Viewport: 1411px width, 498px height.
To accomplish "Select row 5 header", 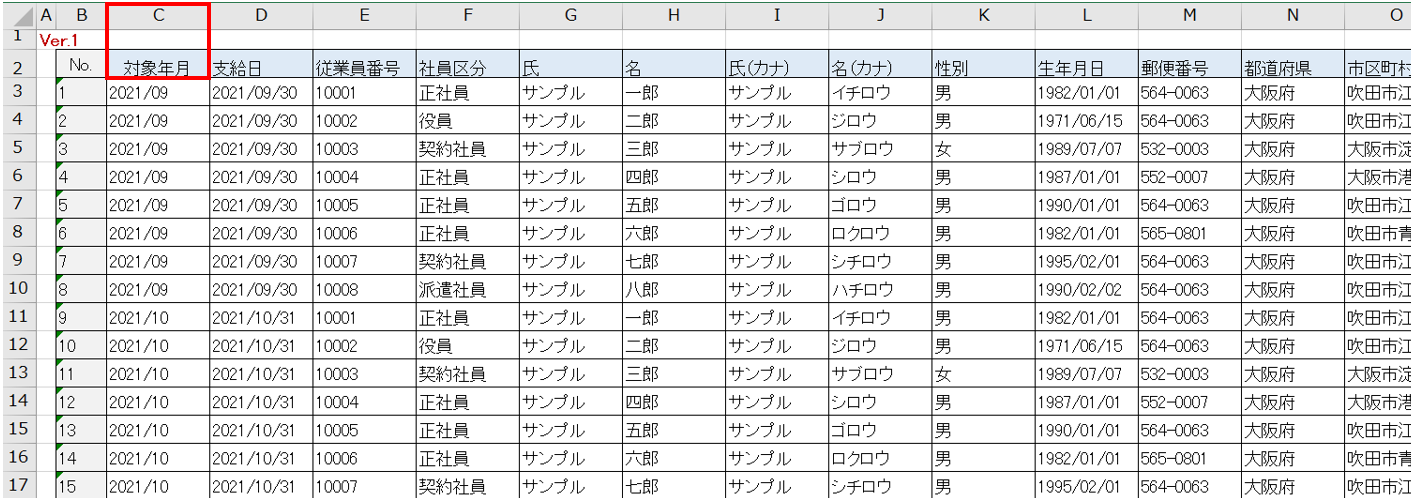I will 17,149.
